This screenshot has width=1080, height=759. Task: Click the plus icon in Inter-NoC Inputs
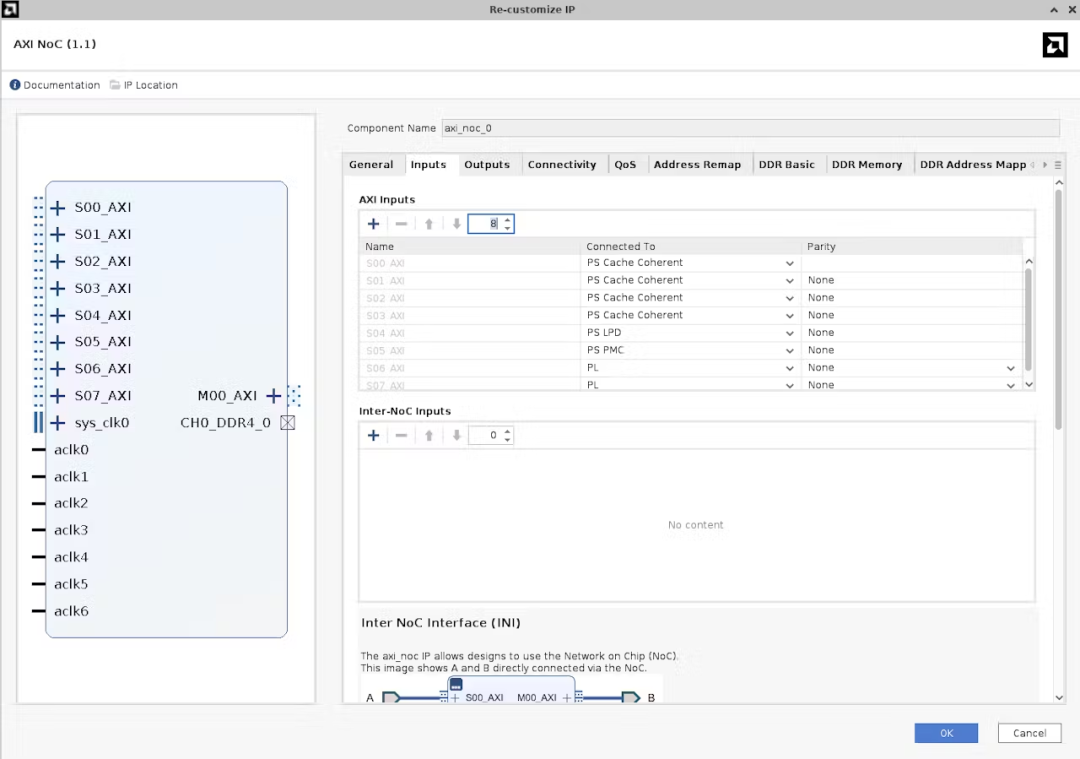click(373, 436)
